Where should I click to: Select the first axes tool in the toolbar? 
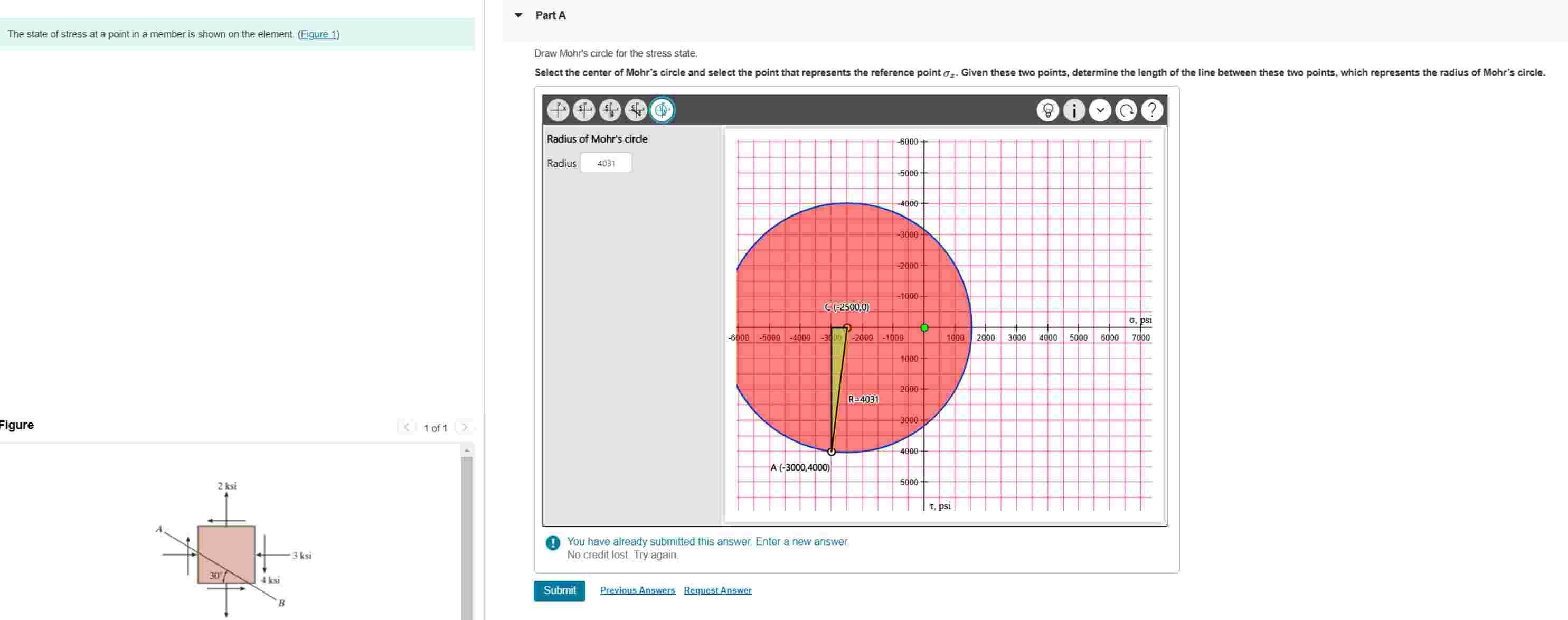[558, 110]
